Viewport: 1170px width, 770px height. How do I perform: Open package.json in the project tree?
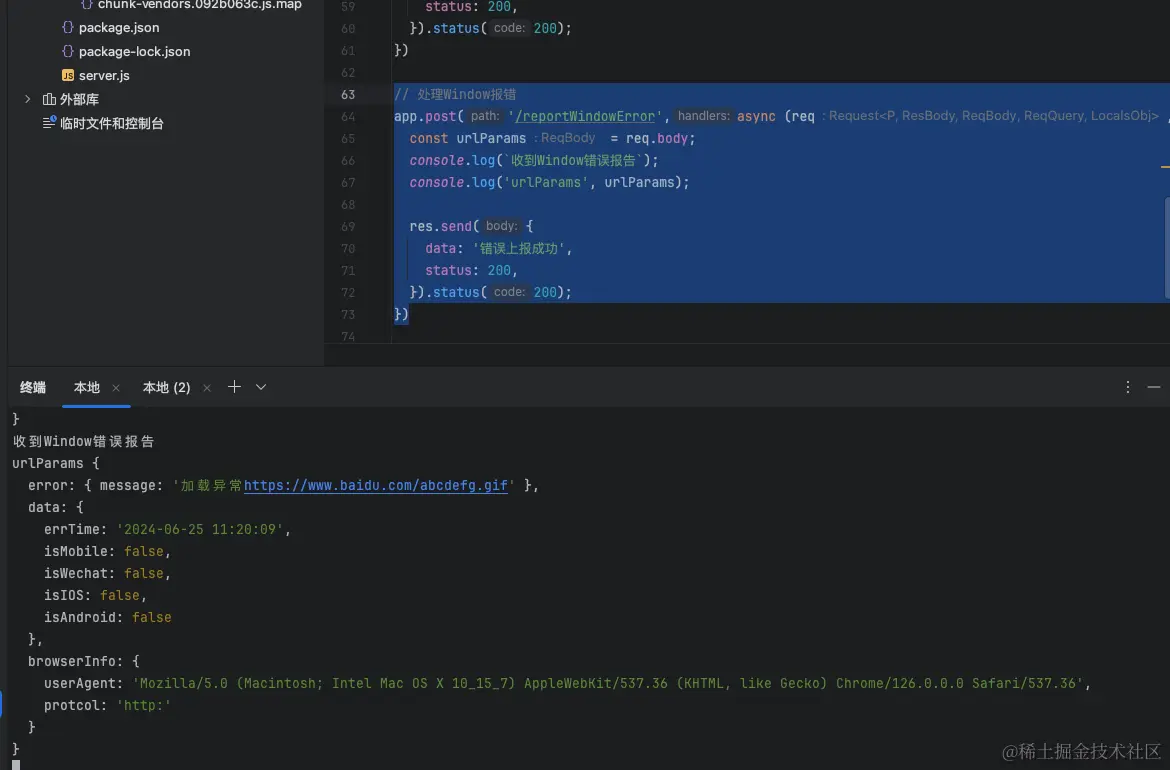[119, 28]
